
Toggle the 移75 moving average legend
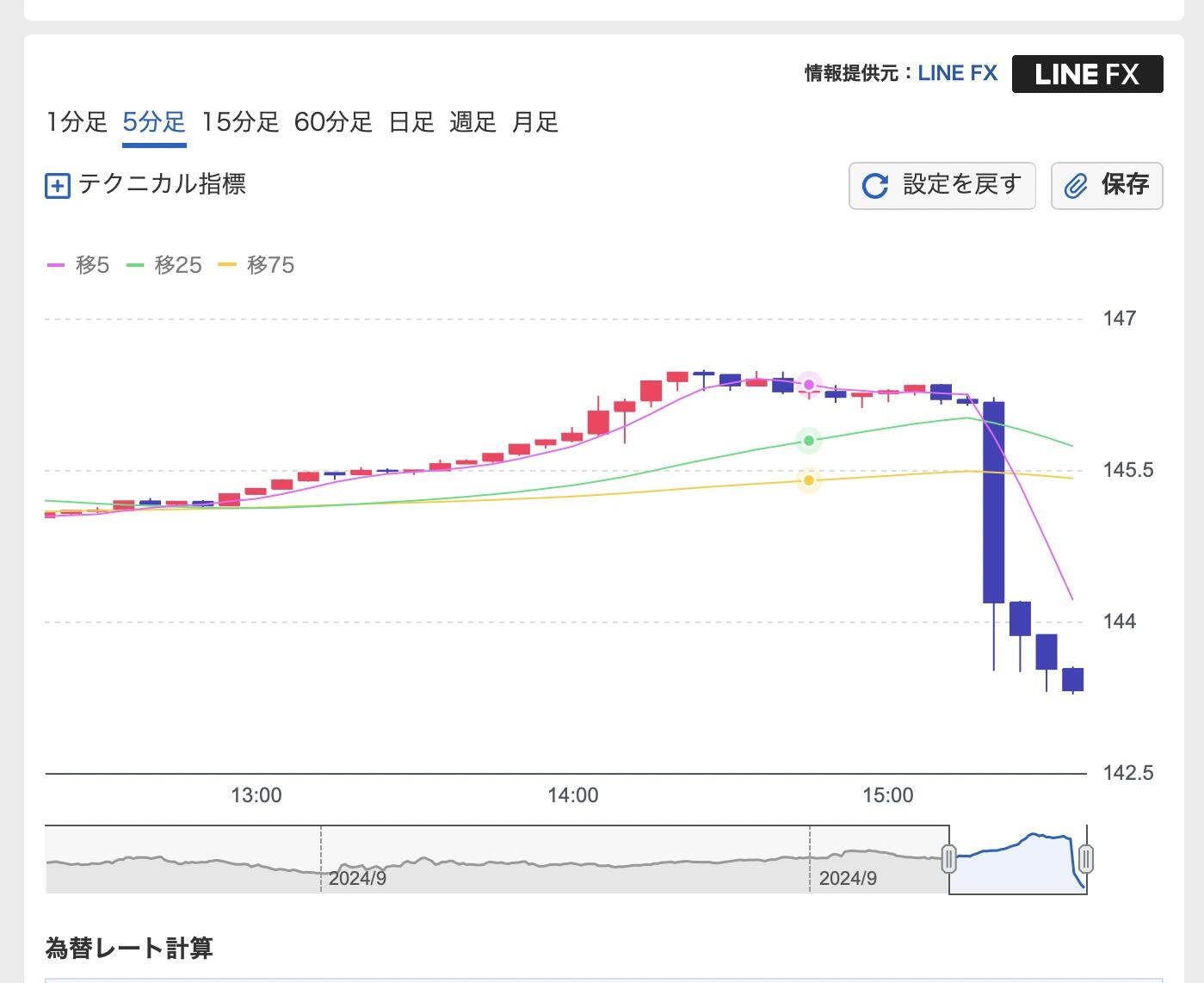click(x=256, y=265)
